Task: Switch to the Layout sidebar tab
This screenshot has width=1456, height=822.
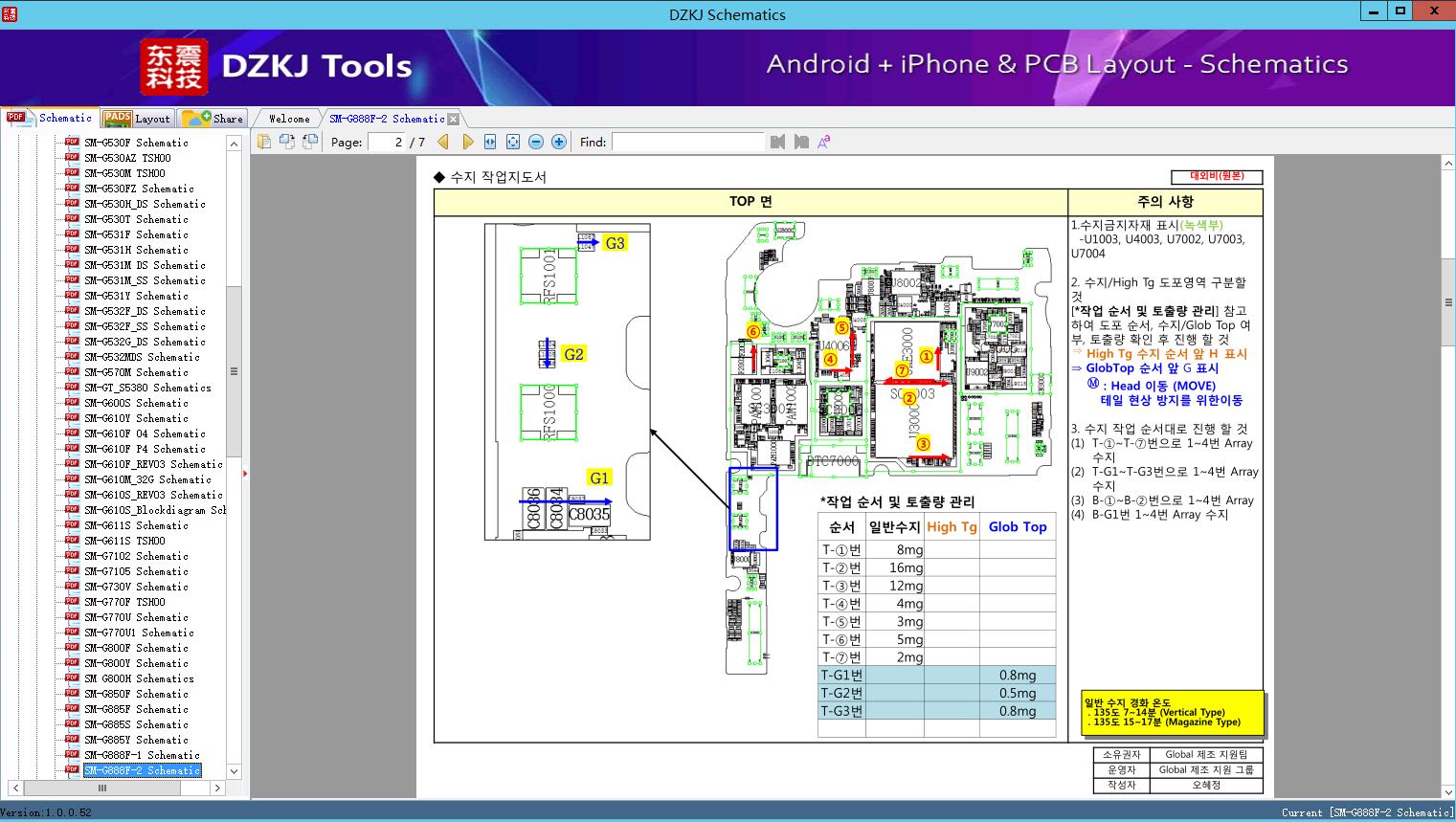Action: 137,118
